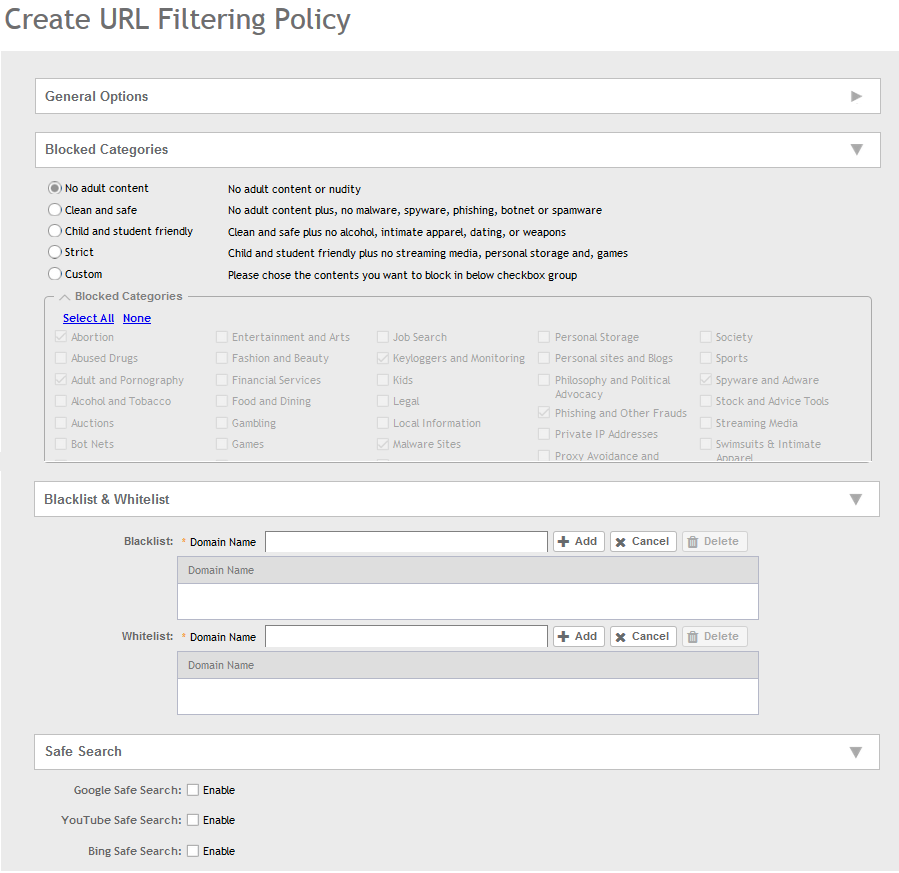Image resolution: width=899 pixels, height=873 pixels.
Task: Select the Strict filtering radio button
Action: (55, 252)
